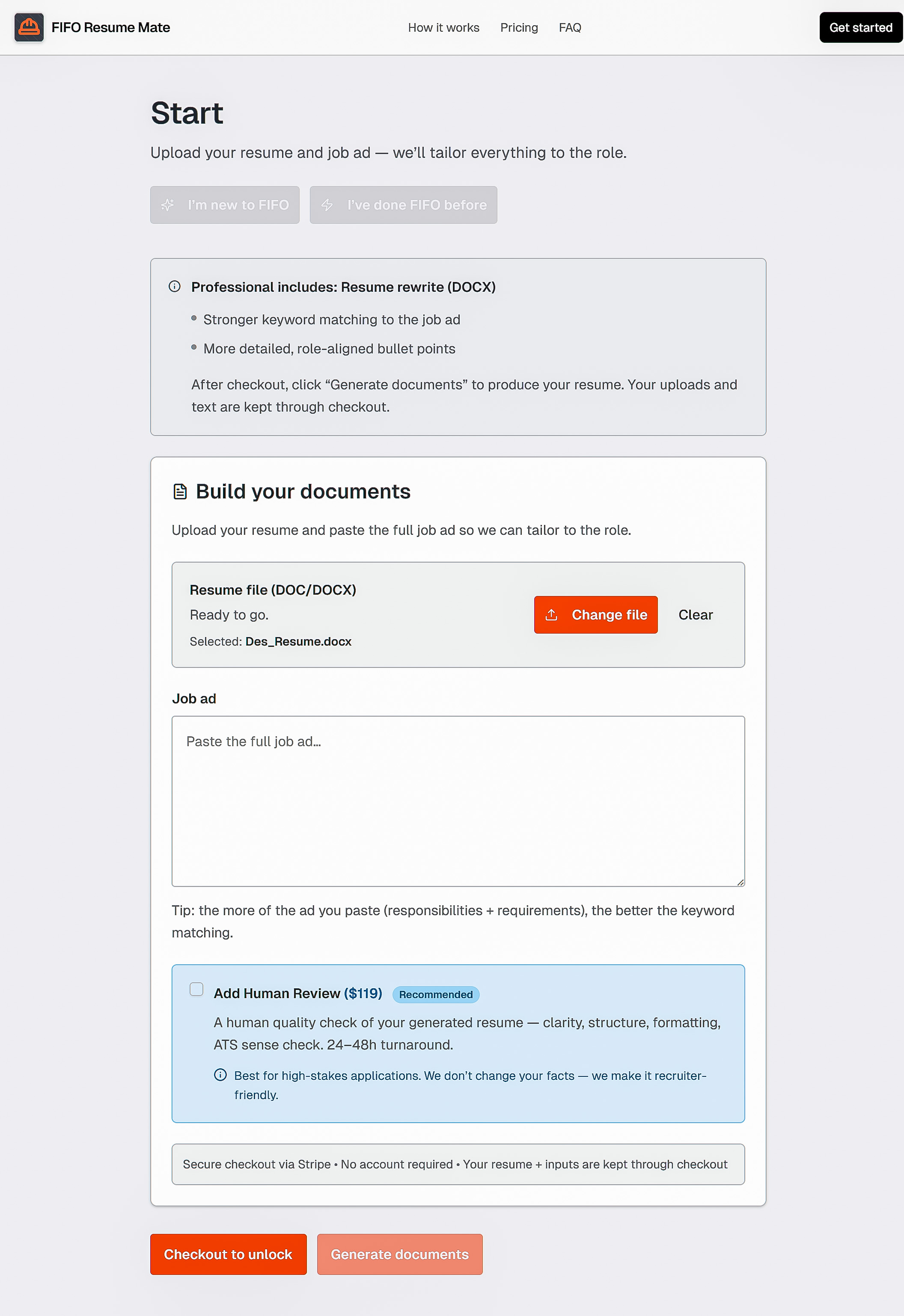Click the Generate documents button

click(x=400, y=1254)
